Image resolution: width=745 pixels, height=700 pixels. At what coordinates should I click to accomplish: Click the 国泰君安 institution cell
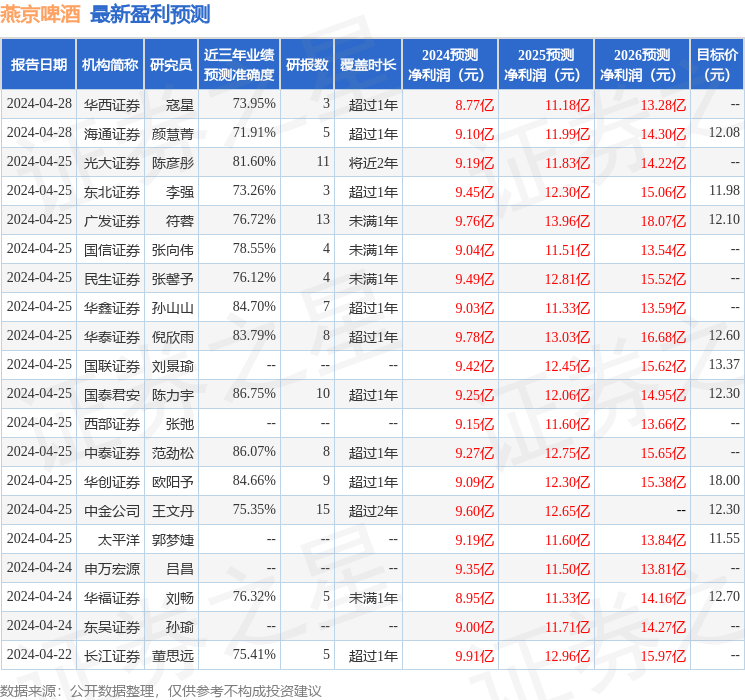[x=112, y=394]
